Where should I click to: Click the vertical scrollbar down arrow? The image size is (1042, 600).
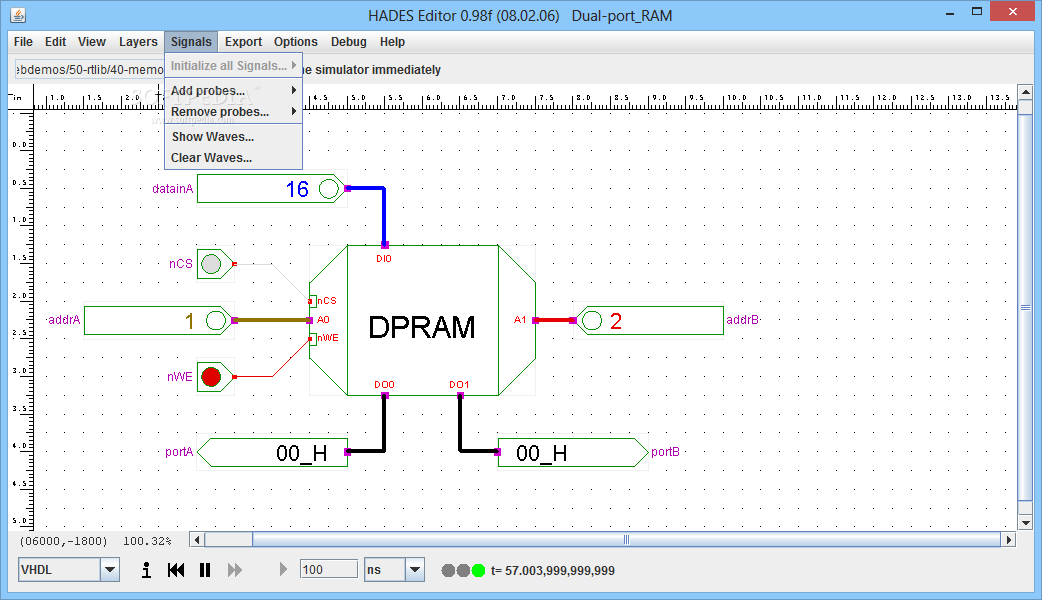tap(1025, 523)
